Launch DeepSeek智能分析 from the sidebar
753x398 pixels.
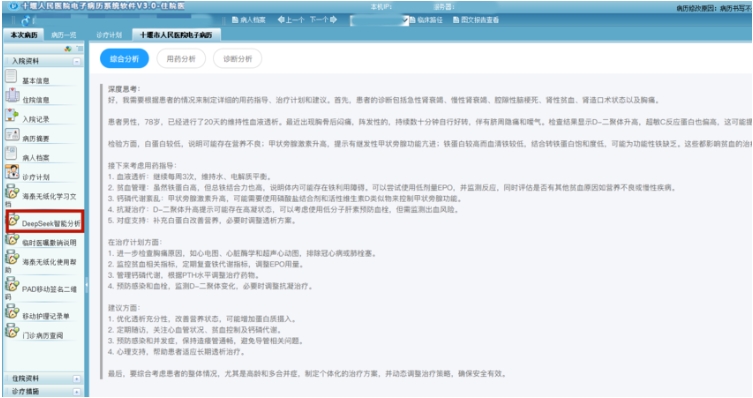pos(45,222)
